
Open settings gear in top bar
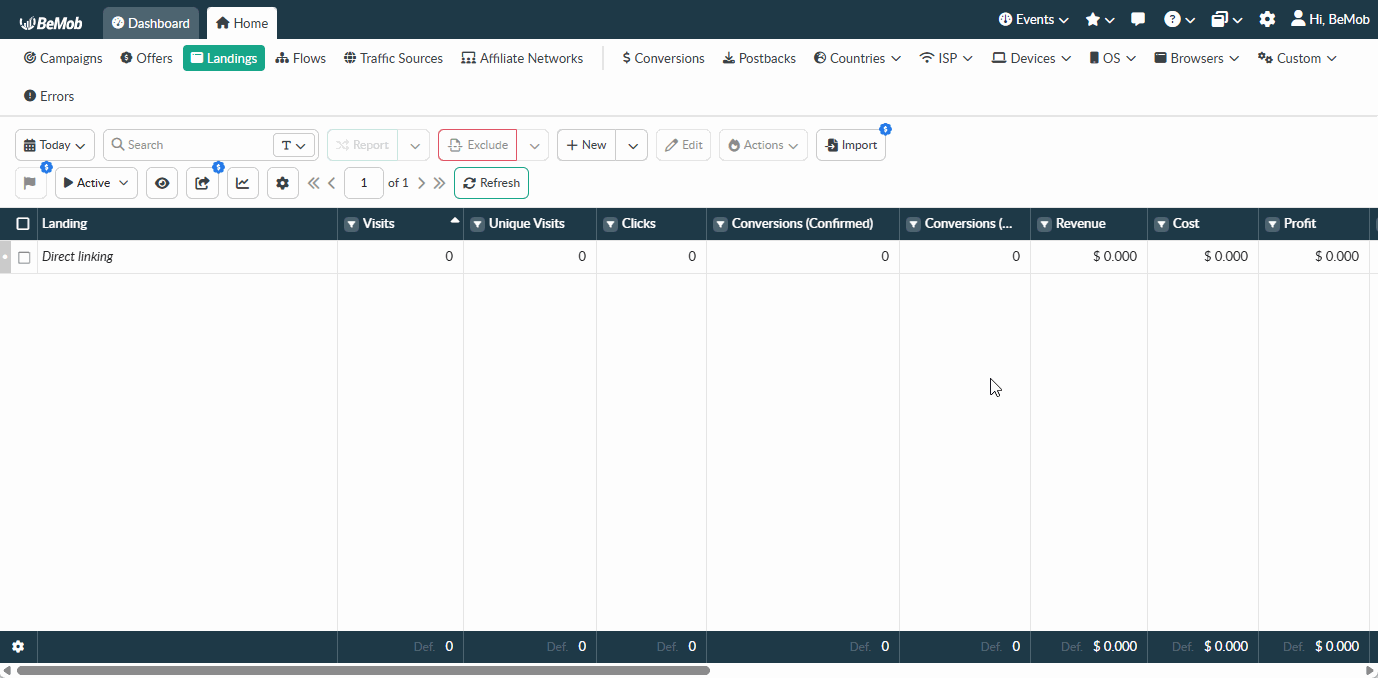[x=1267, y=20]
